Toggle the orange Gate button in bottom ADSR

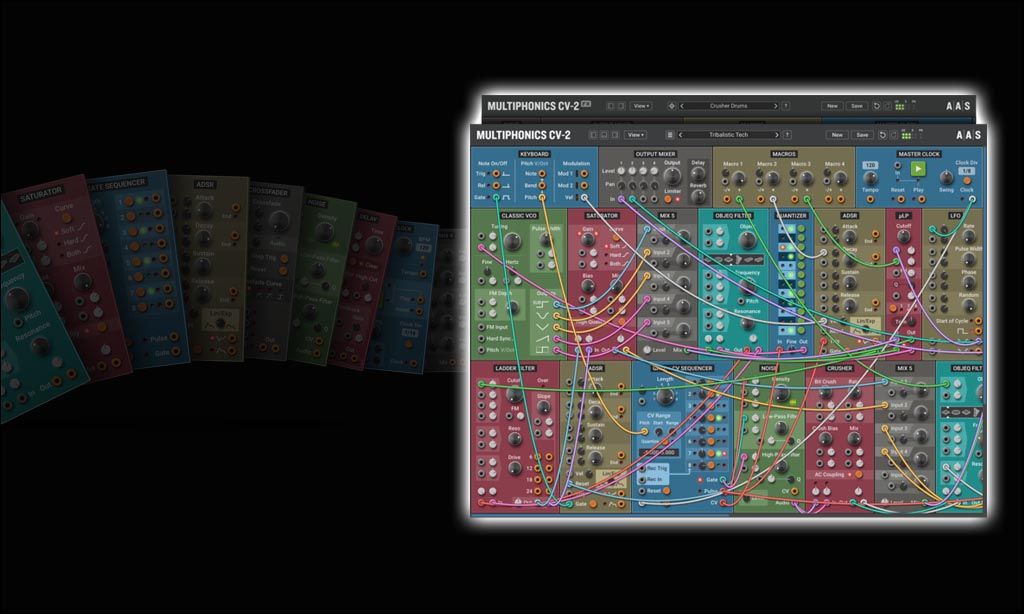(x=593, y=504)
